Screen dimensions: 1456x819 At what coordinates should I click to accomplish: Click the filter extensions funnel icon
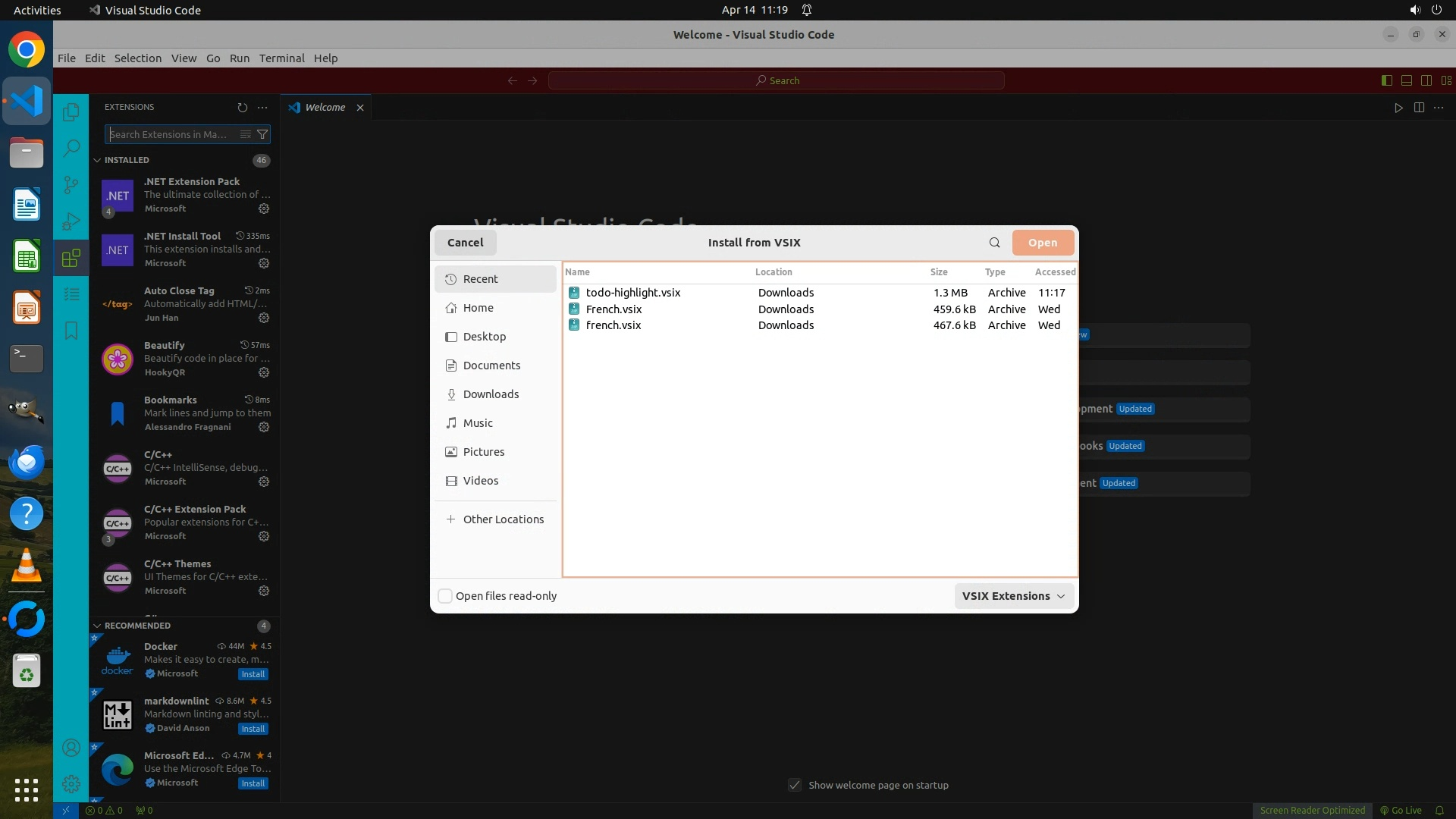262,134
